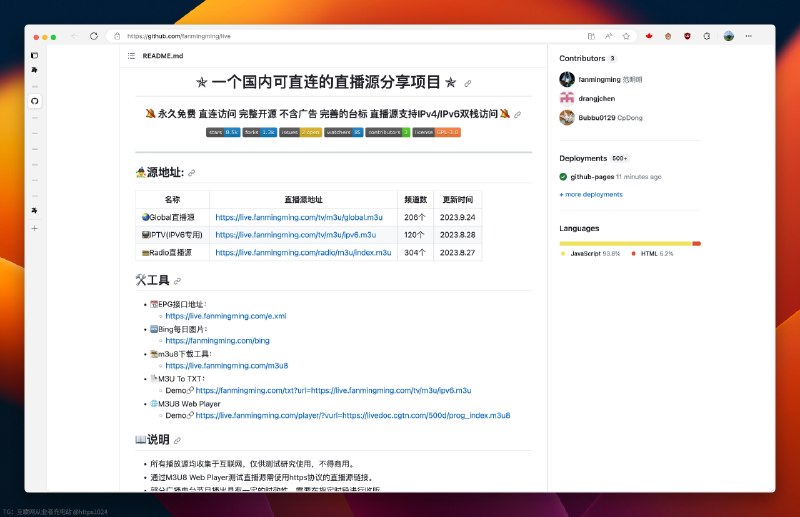Image resolution: width=800 pixels, height=517 pixels.
Task: Click the 206个 channel count cell
Action: (415, 217)
